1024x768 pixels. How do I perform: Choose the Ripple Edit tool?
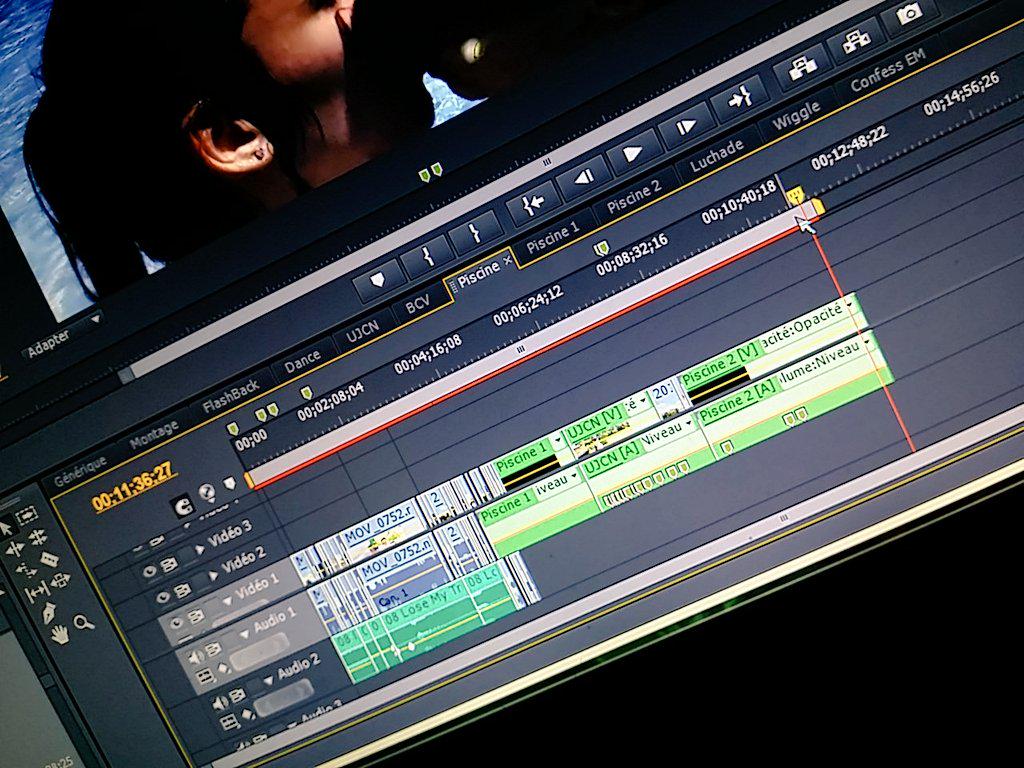[16, 549]
